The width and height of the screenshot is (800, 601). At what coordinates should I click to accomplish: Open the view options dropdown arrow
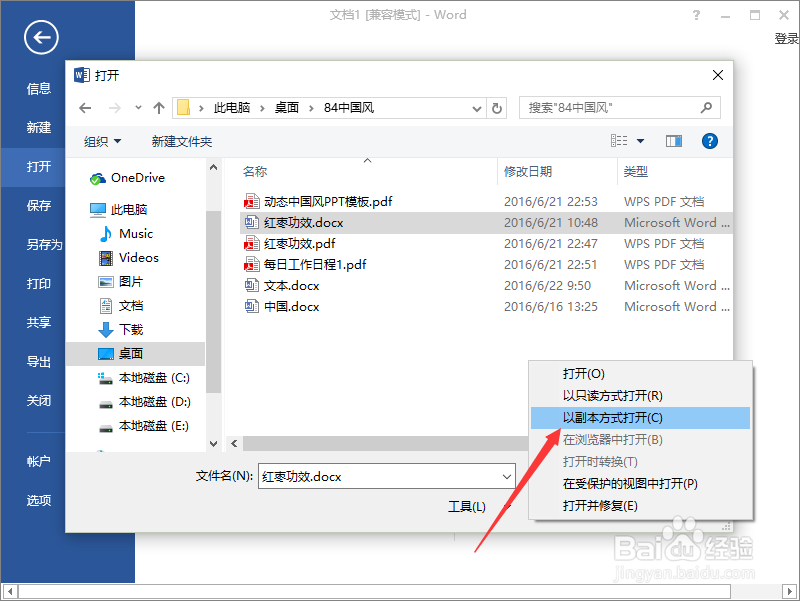[640, 141]
